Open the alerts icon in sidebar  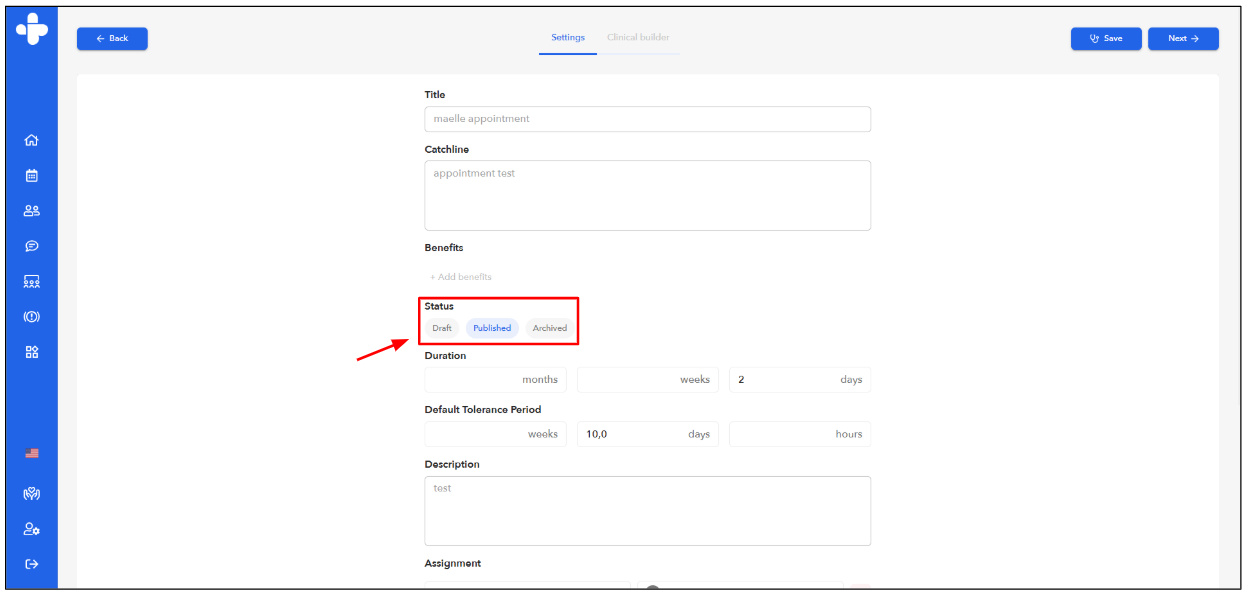[x=31, y=317]
